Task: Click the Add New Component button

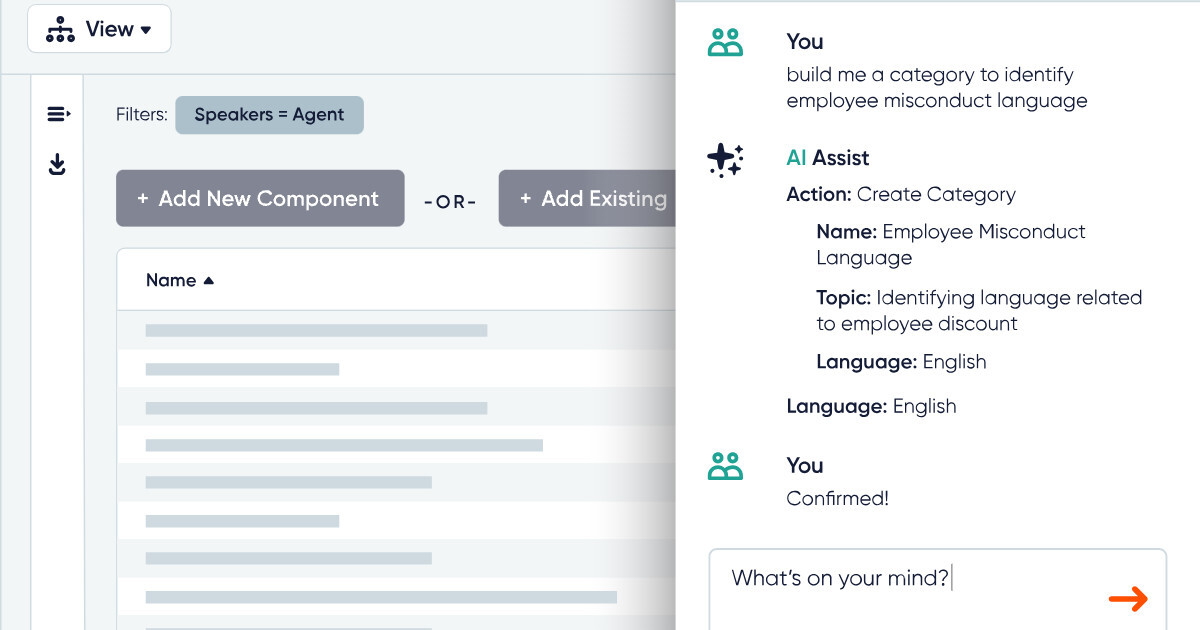Action: (x=260, y=198)
